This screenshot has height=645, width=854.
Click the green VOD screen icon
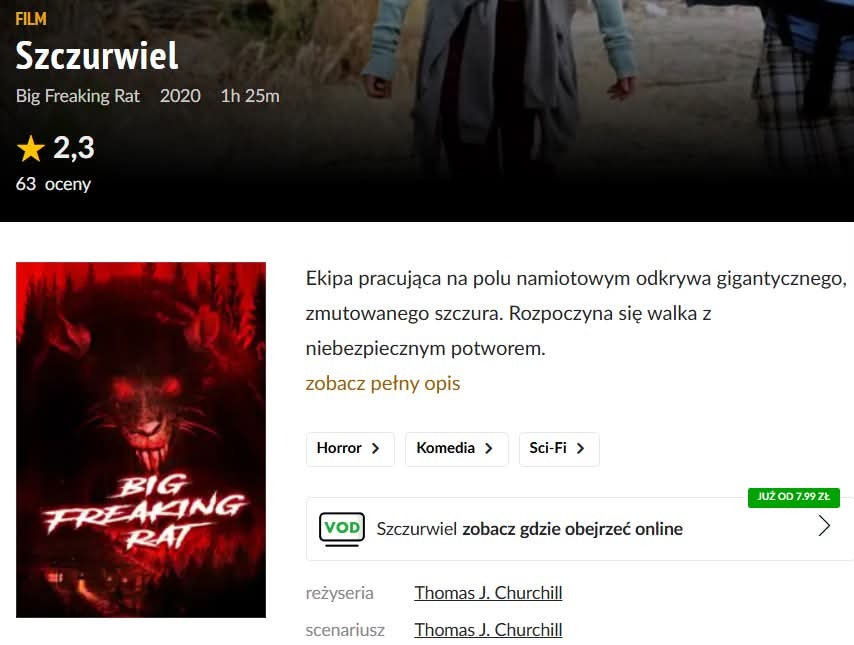[341, 529]
